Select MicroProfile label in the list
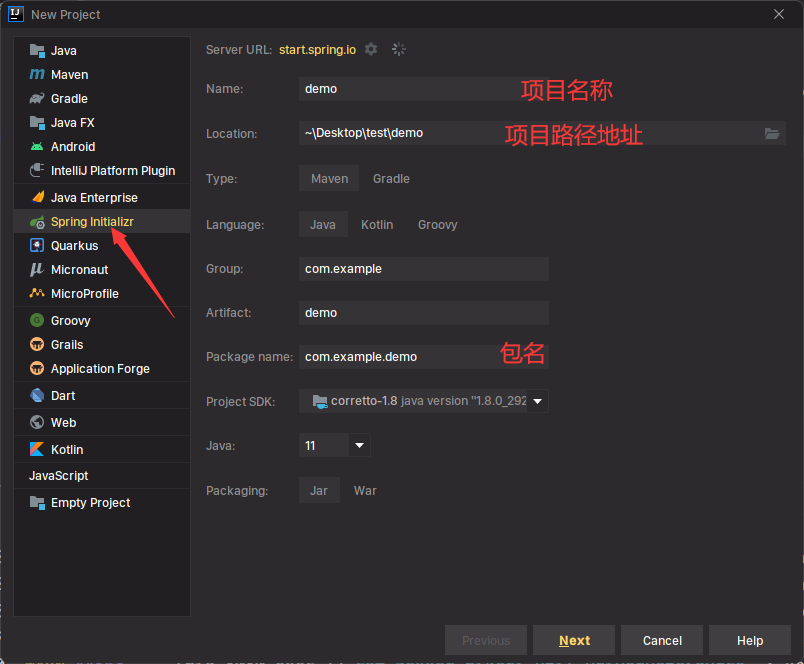The image size is (804, 664). [x=85, y=294]
